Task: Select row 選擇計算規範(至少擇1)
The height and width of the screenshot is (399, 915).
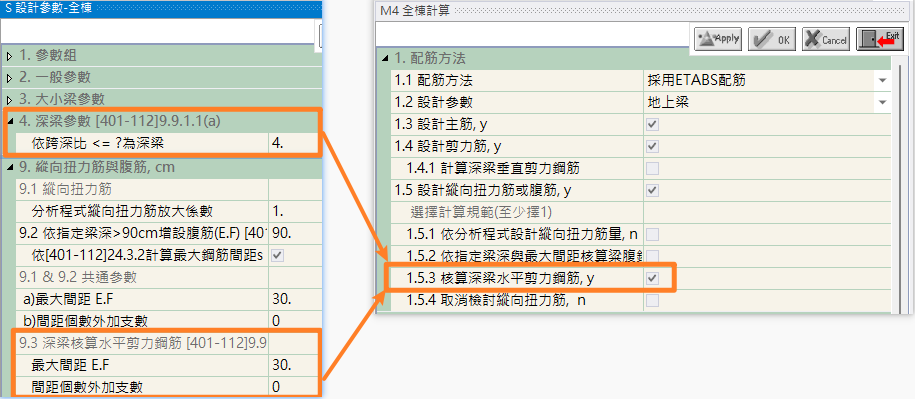Action: point(517,212)
